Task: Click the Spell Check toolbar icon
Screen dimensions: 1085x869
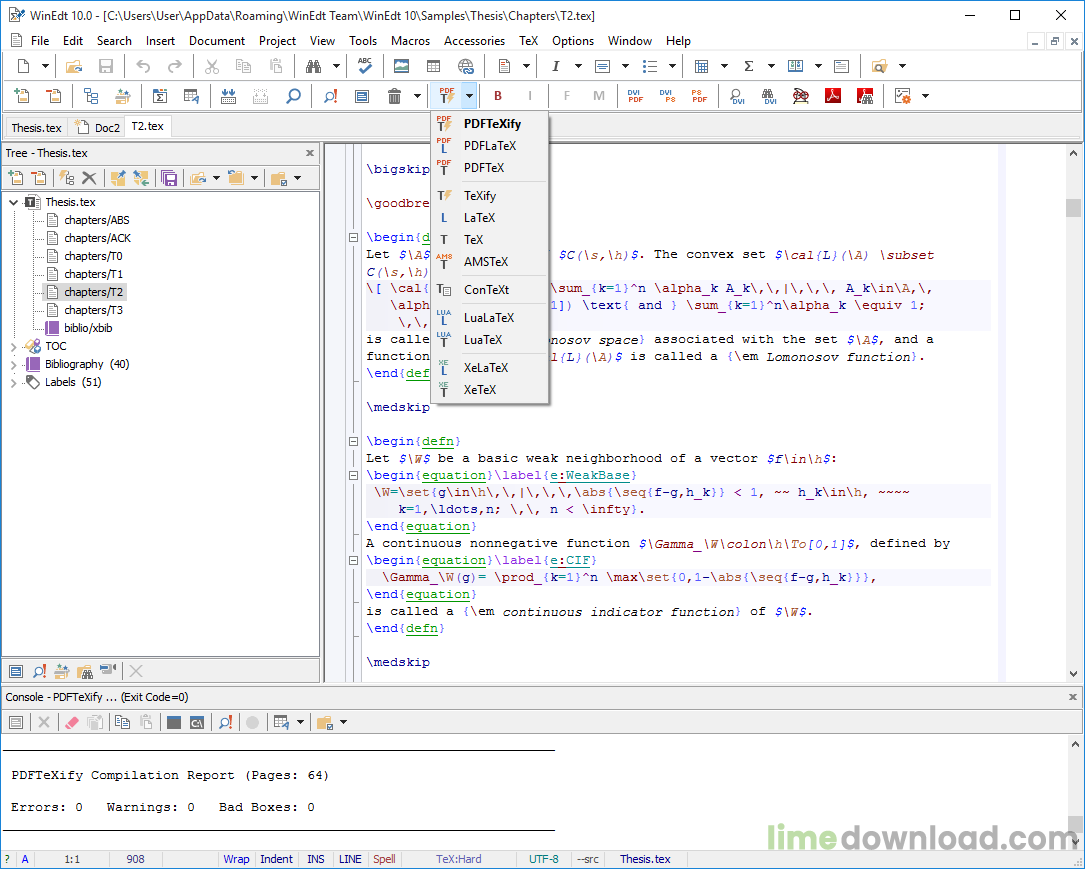Action: click(x=365, y=66)
